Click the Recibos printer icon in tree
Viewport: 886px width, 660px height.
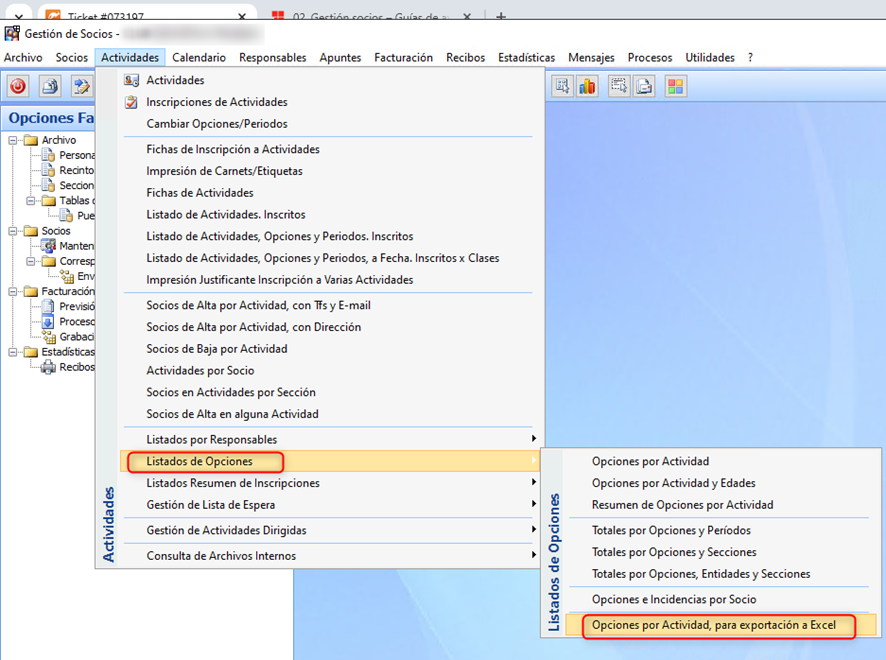pos(49,367)
